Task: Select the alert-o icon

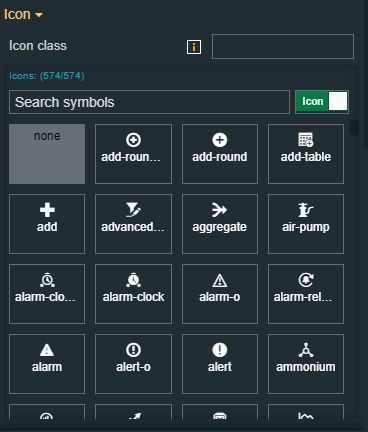Action: click(133, 364)
